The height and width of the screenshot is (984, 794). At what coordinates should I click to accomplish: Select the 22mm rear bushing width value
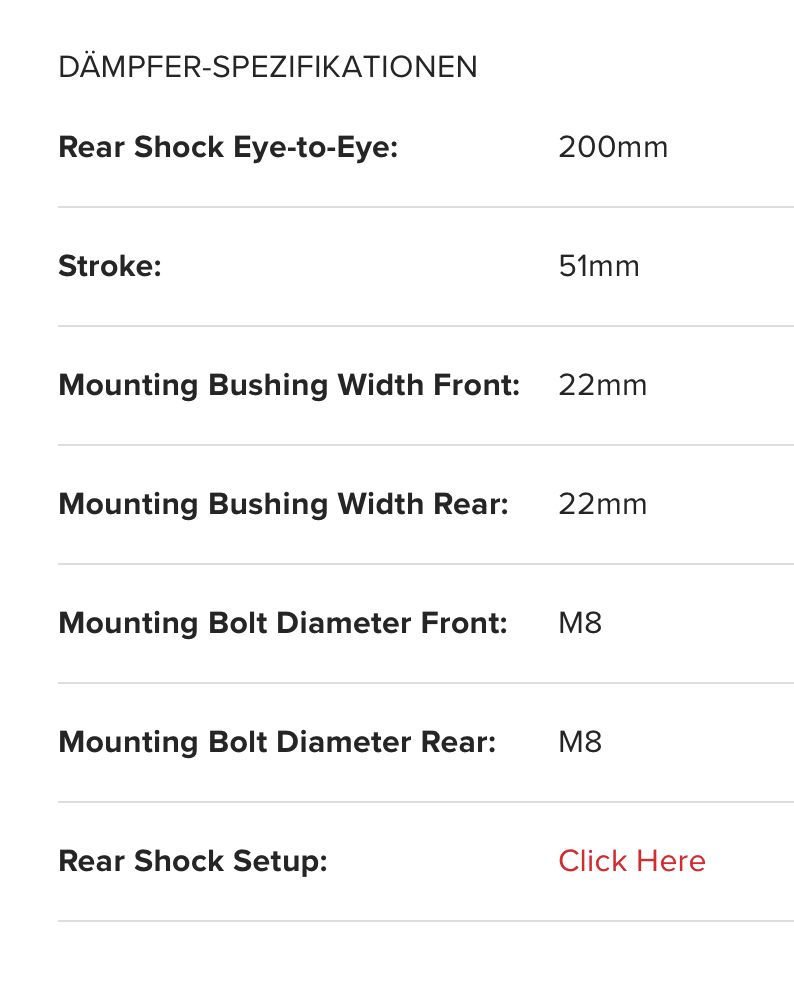pyautogui.click(x=602, y=504)
